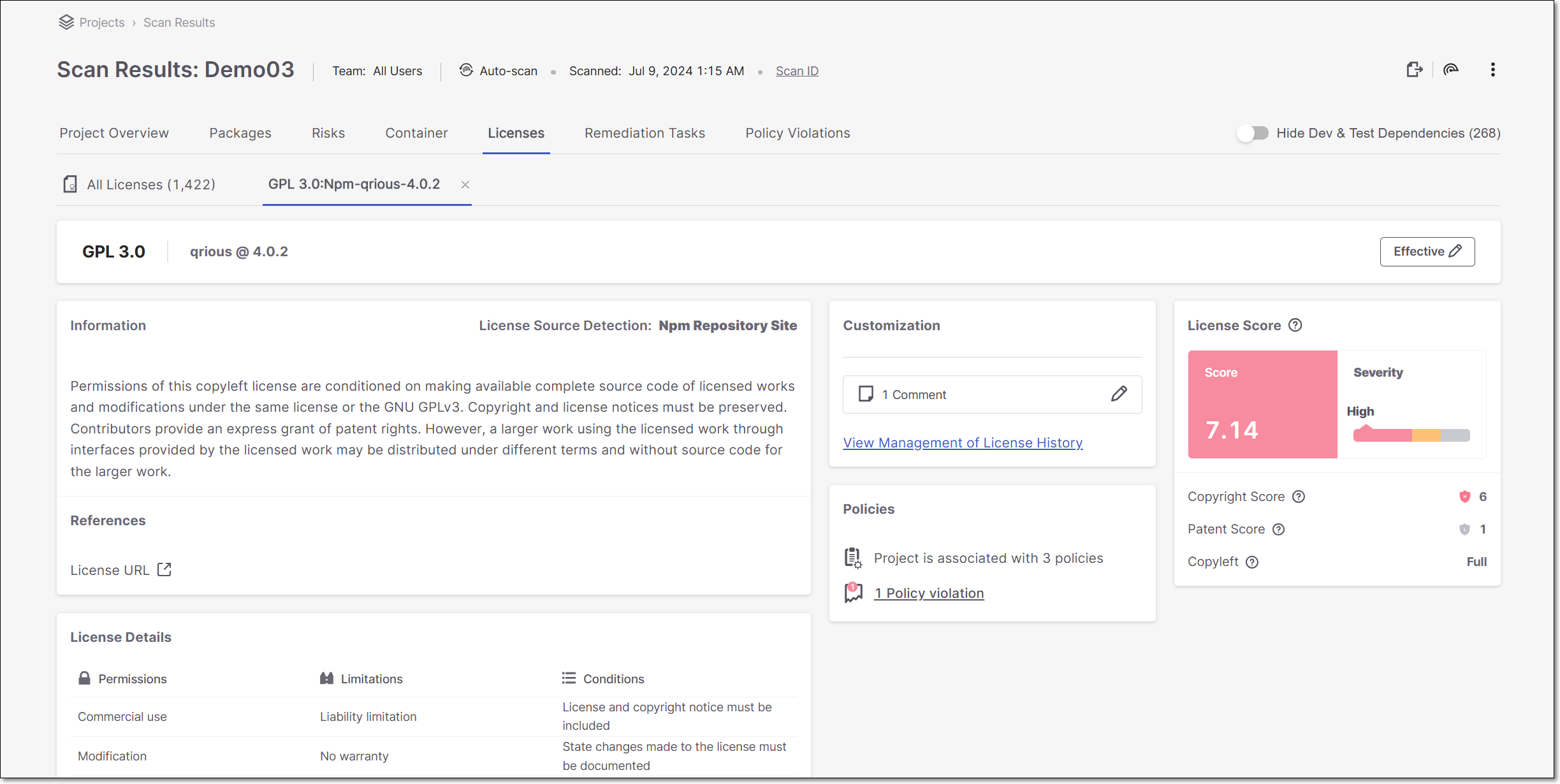Click the pink 7.14 Score tile
This screenshot has height=784, width=1560.
point(1262,404)
